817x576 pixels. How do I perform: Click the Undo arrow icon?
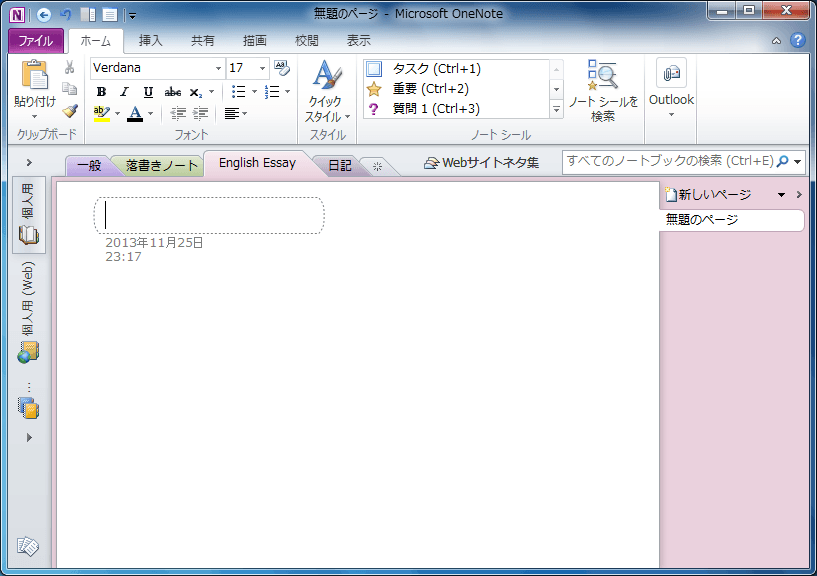tap(66, 15)
